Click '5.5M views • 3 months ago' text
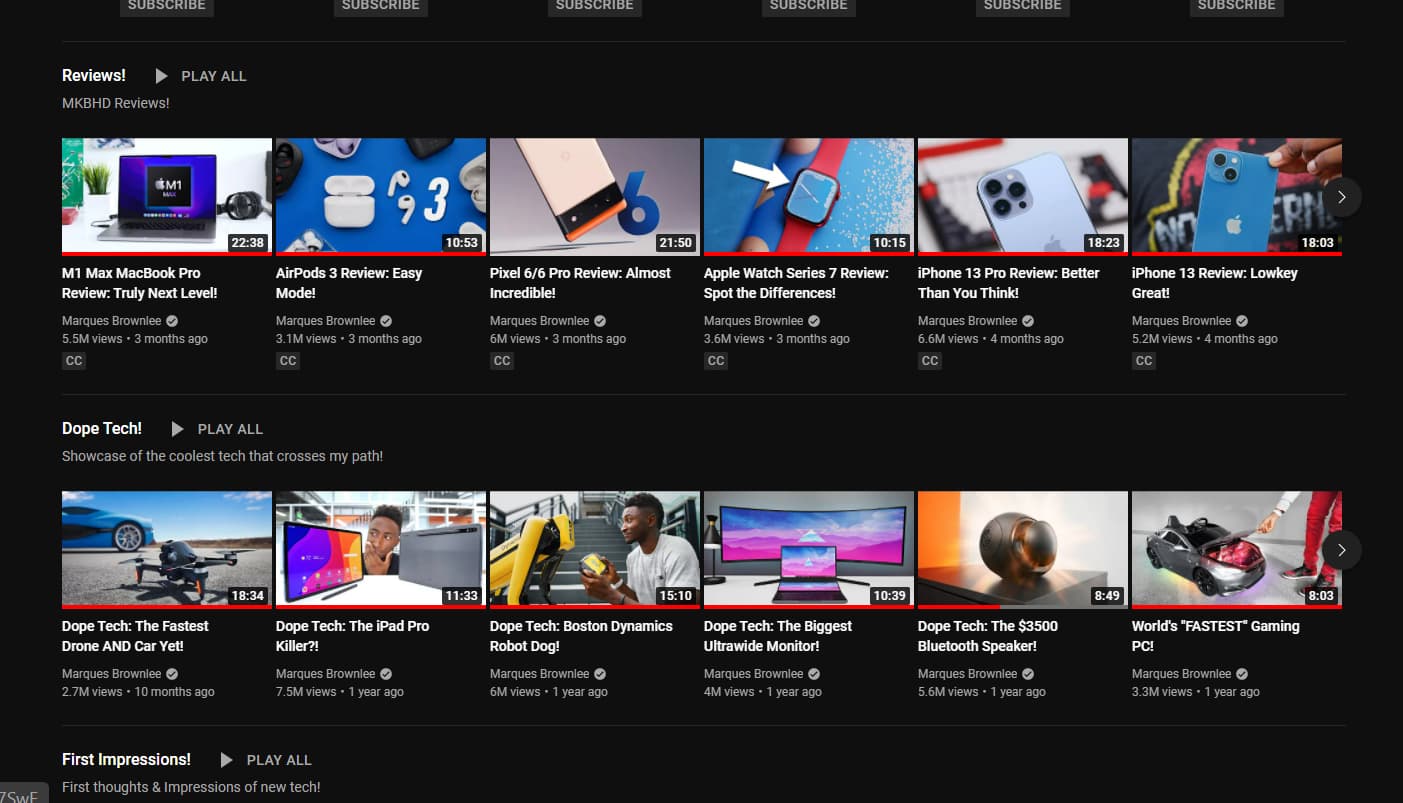1403x803 pixels. 135,339
